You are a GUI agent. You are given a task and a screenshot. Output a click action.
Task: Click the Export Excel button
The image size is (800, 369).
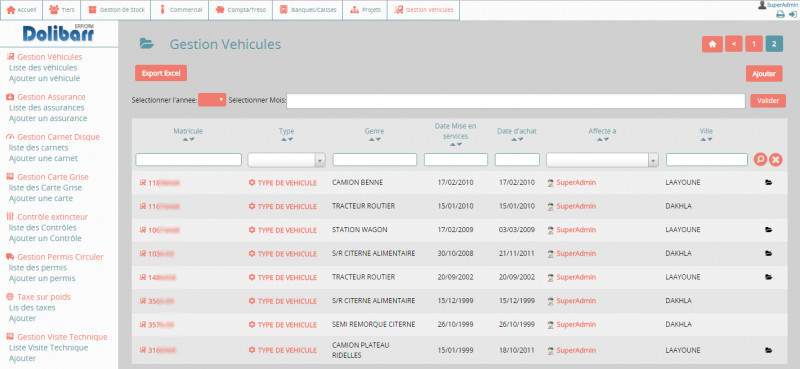tap(161, 73)
